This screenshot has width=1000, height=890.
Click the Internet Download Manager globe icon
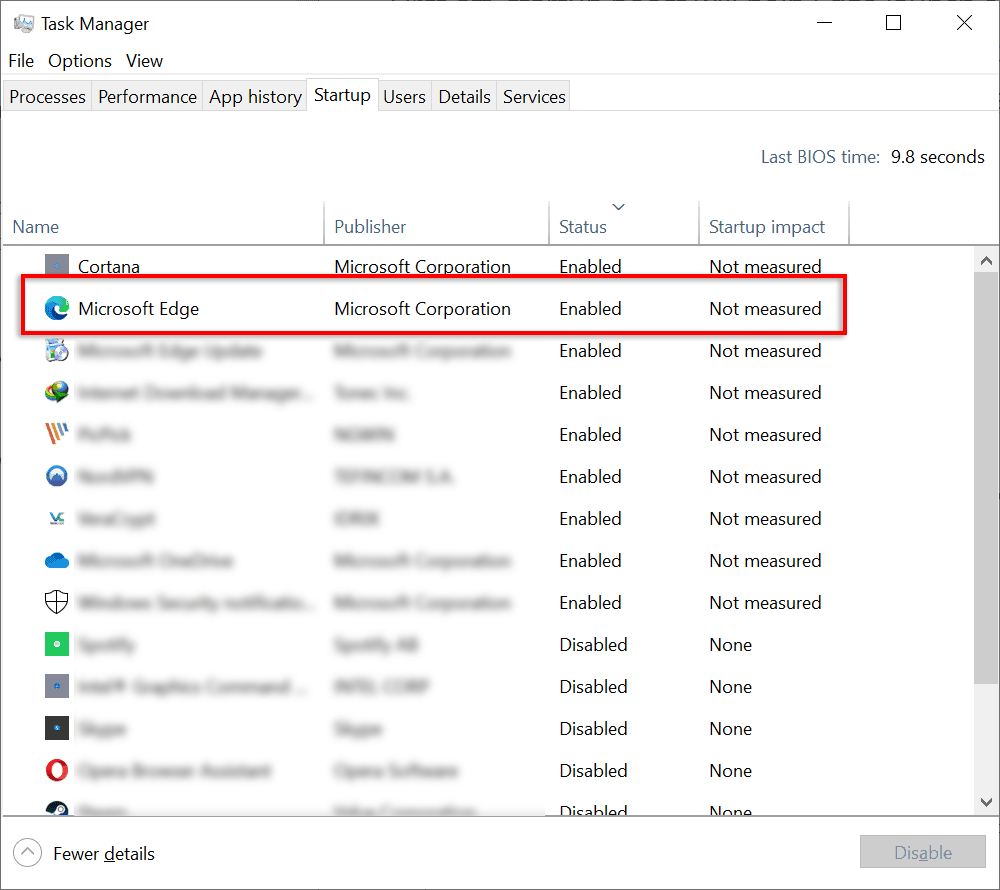coord(57,392)
